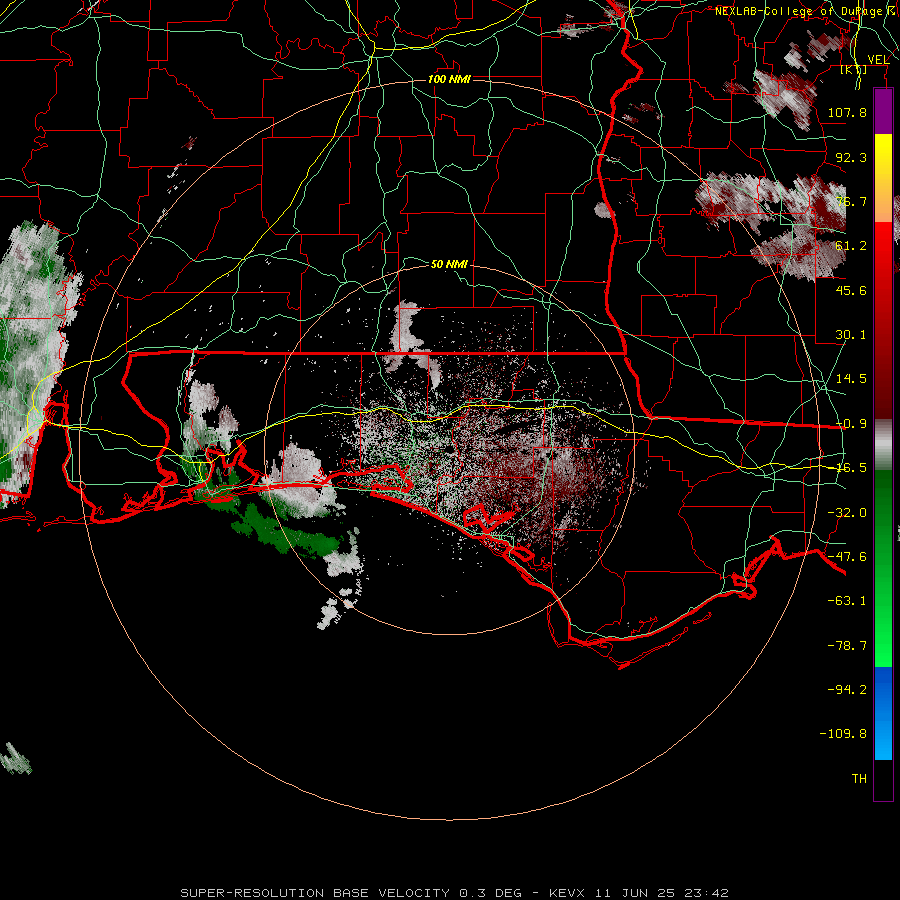Screen dimensions: 900x900
Task: Click the 100 NMI range ring label
Action: (x=449, y=79)
